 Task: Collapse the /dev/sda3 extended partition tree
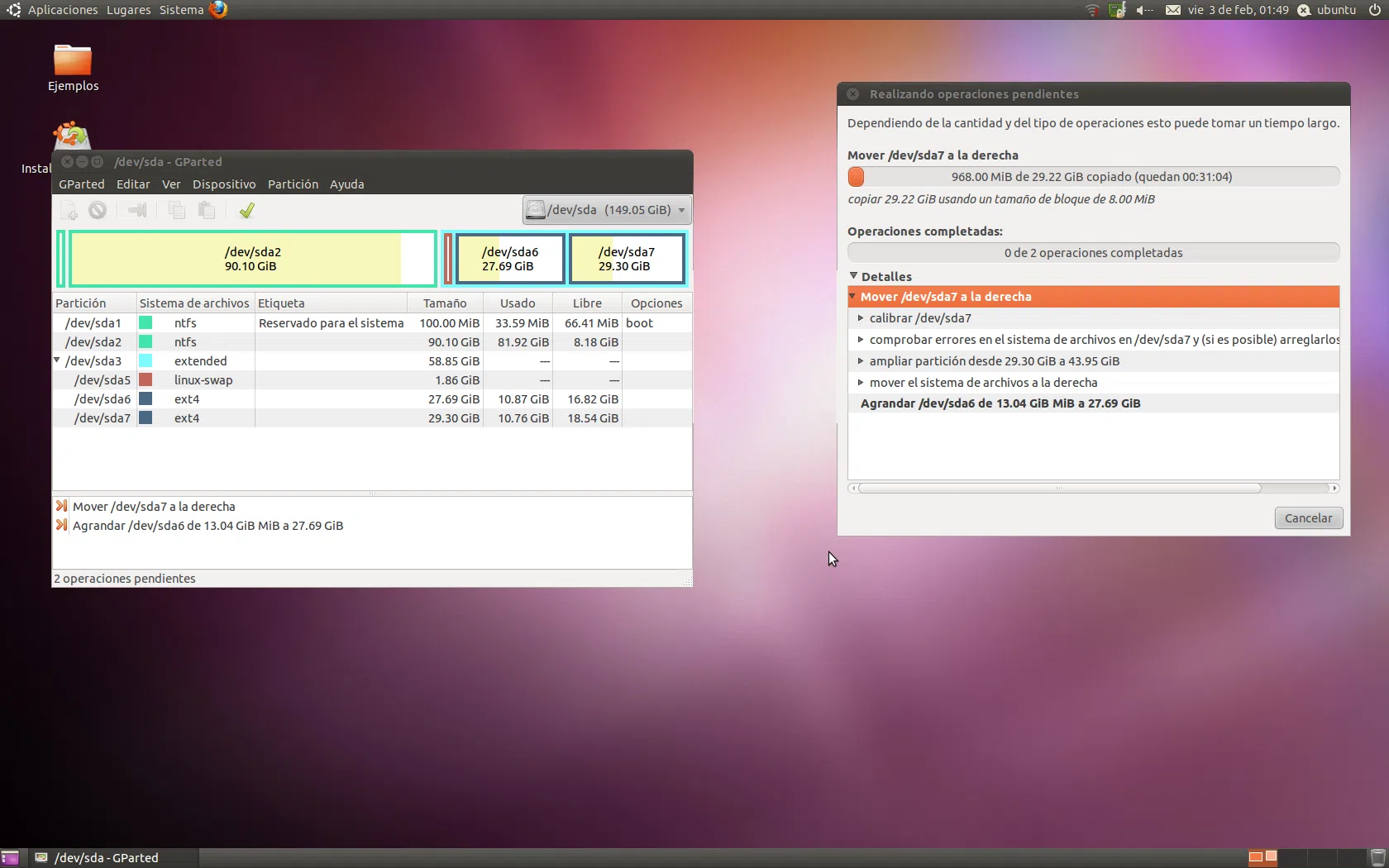pyautogui.click(x=57, y=360)
